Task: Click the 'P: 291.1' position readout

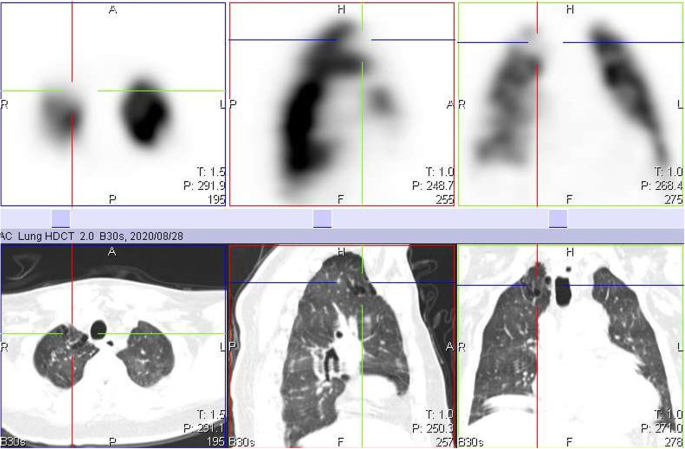Action: point(204,428)
